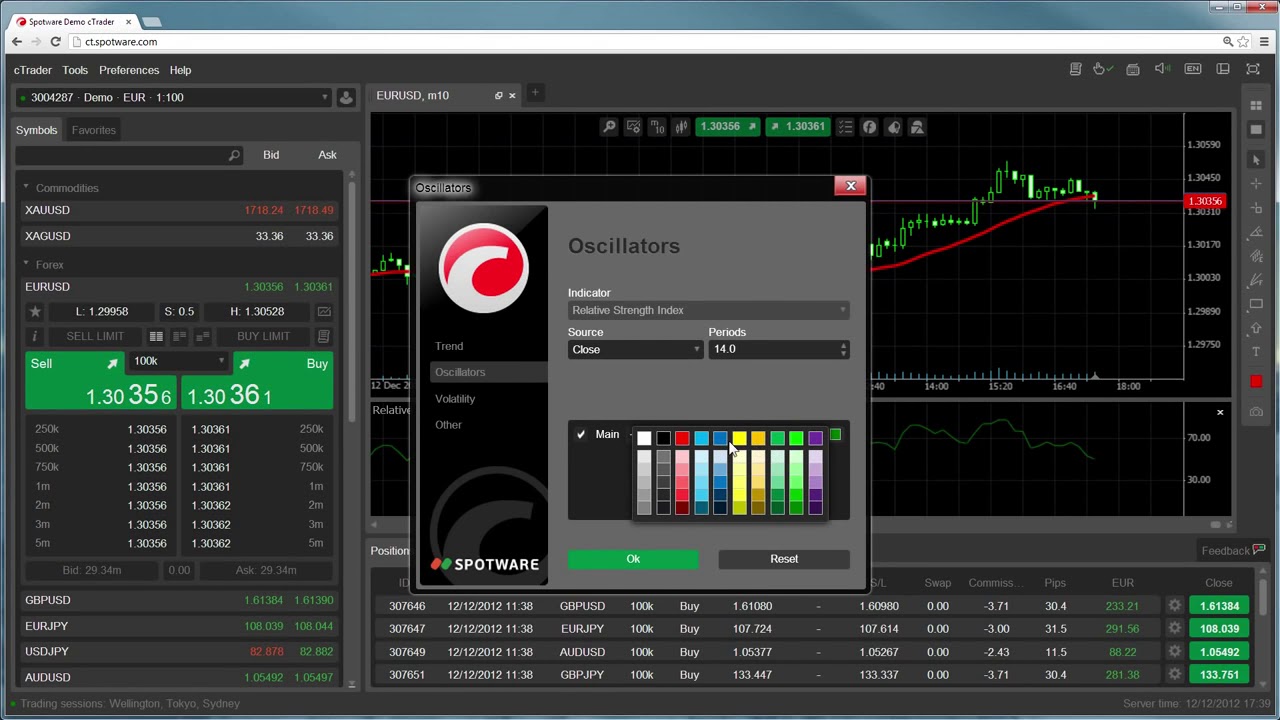Click the symbol search input field

pos(130,155)
